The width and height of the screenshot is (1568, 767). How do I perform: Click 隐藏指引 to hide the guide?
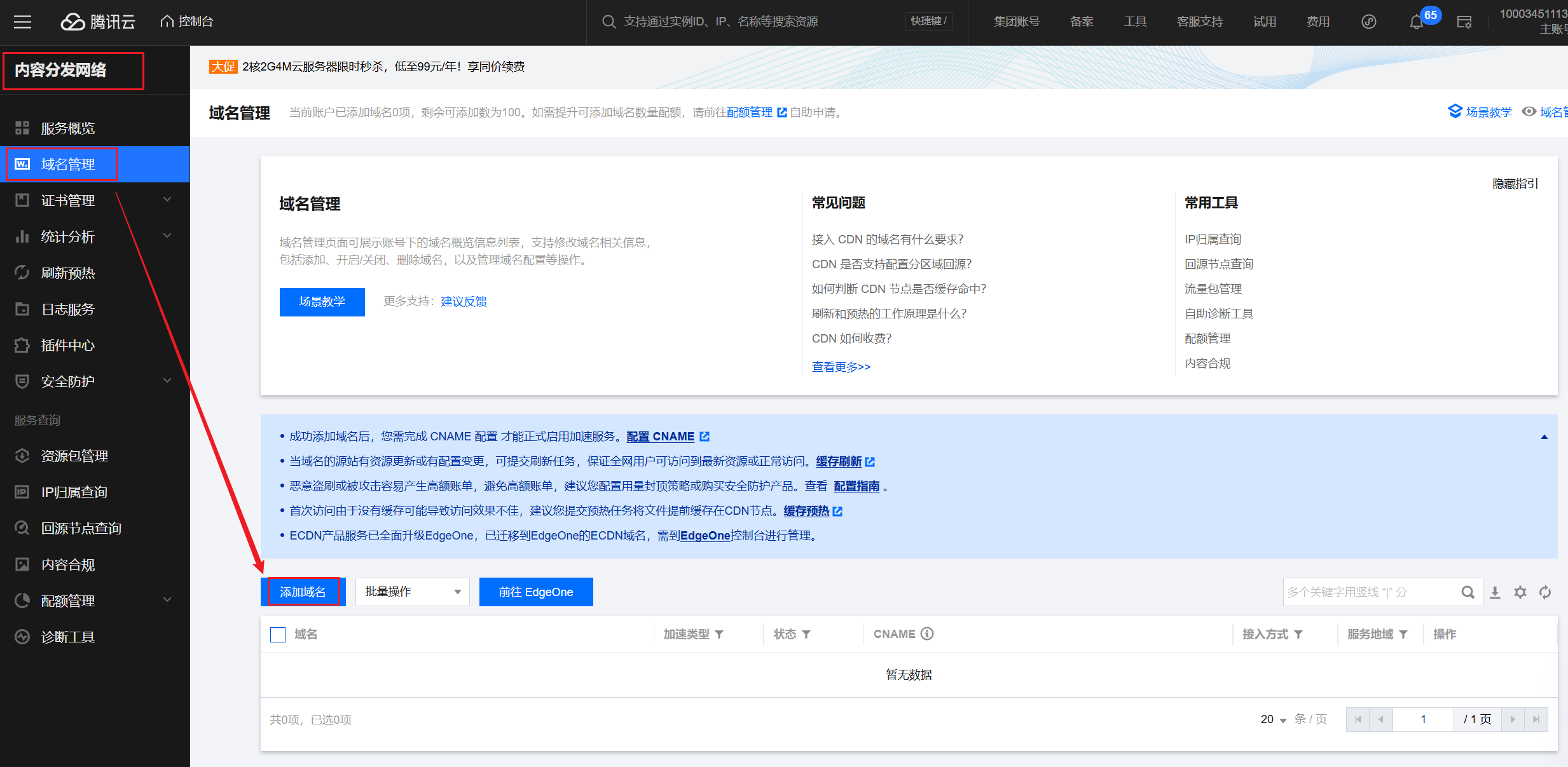[x=1515, y=184]
